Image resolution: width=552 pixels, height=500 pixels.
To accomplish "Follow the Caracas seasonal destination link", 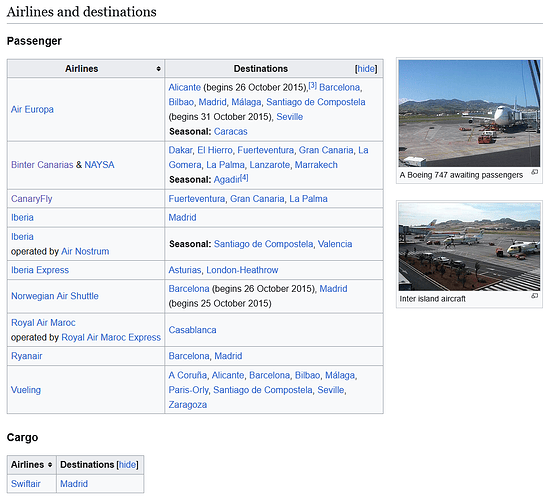I will click(x=231, y=132).
